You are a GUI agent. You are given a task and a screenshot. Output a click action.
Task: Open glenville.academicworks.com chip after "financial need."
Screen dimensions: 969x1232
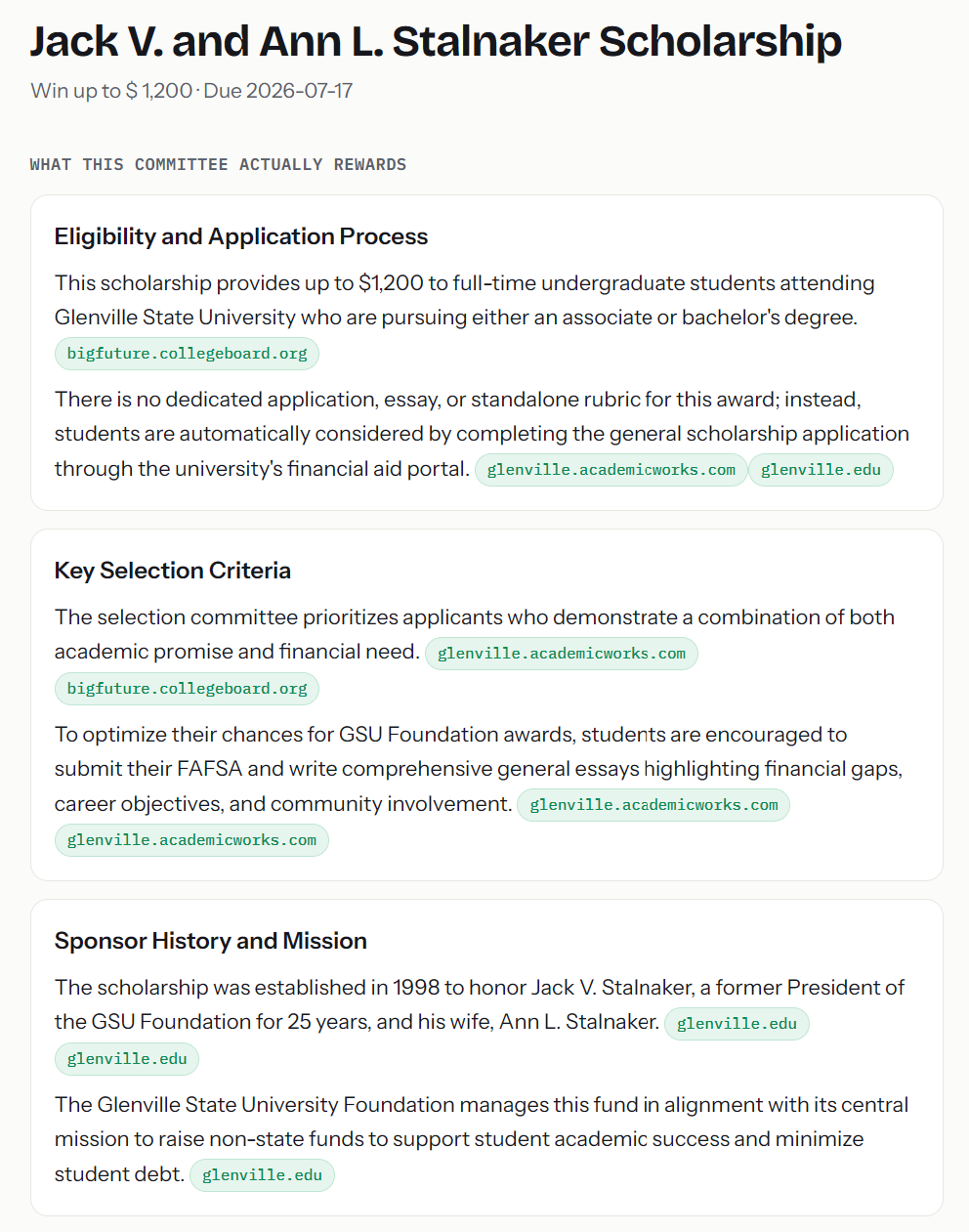coord(562,654)
